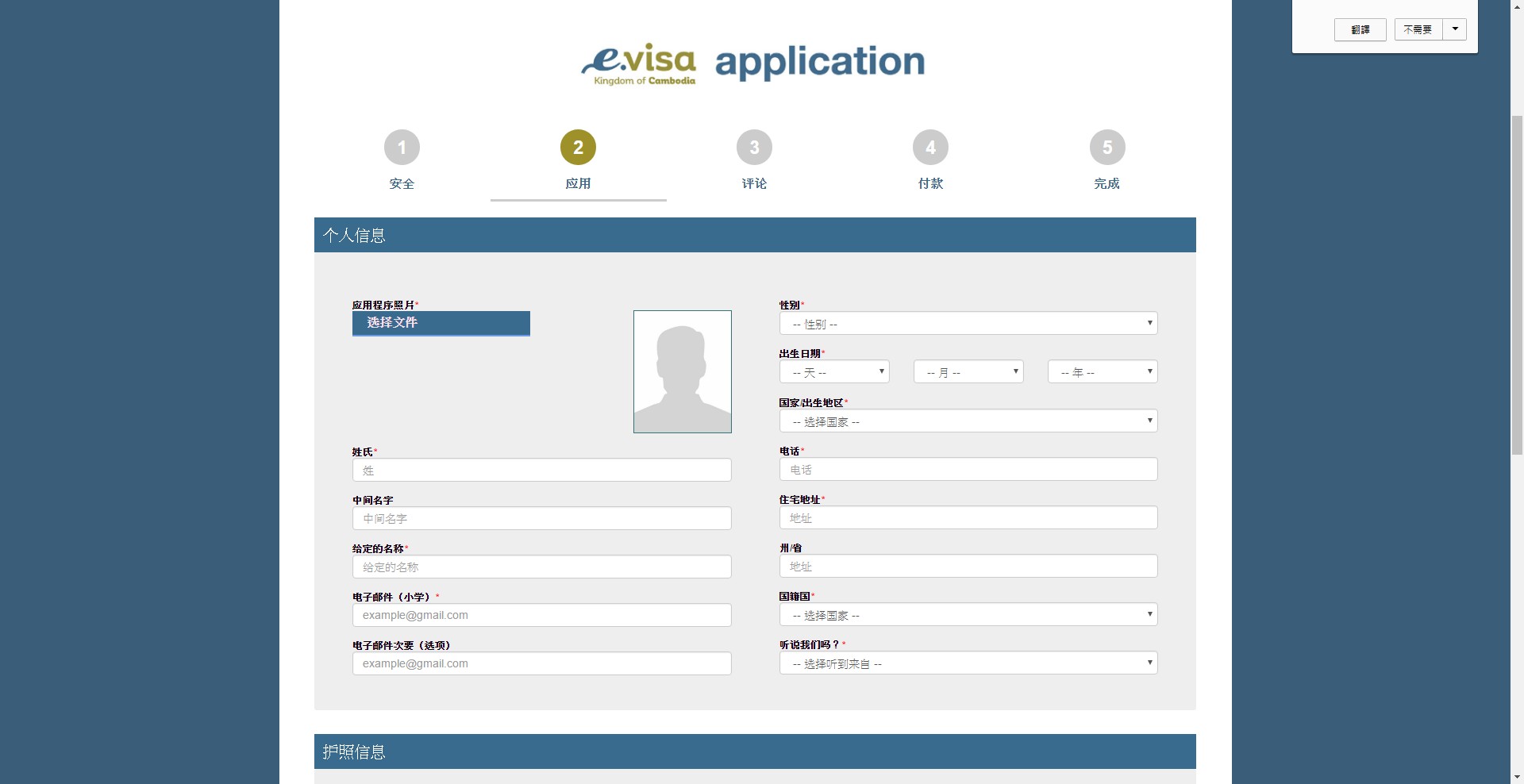Select the 完成 step tab label
This screenshot has width=1524, height=784.
coord(1106,183)
